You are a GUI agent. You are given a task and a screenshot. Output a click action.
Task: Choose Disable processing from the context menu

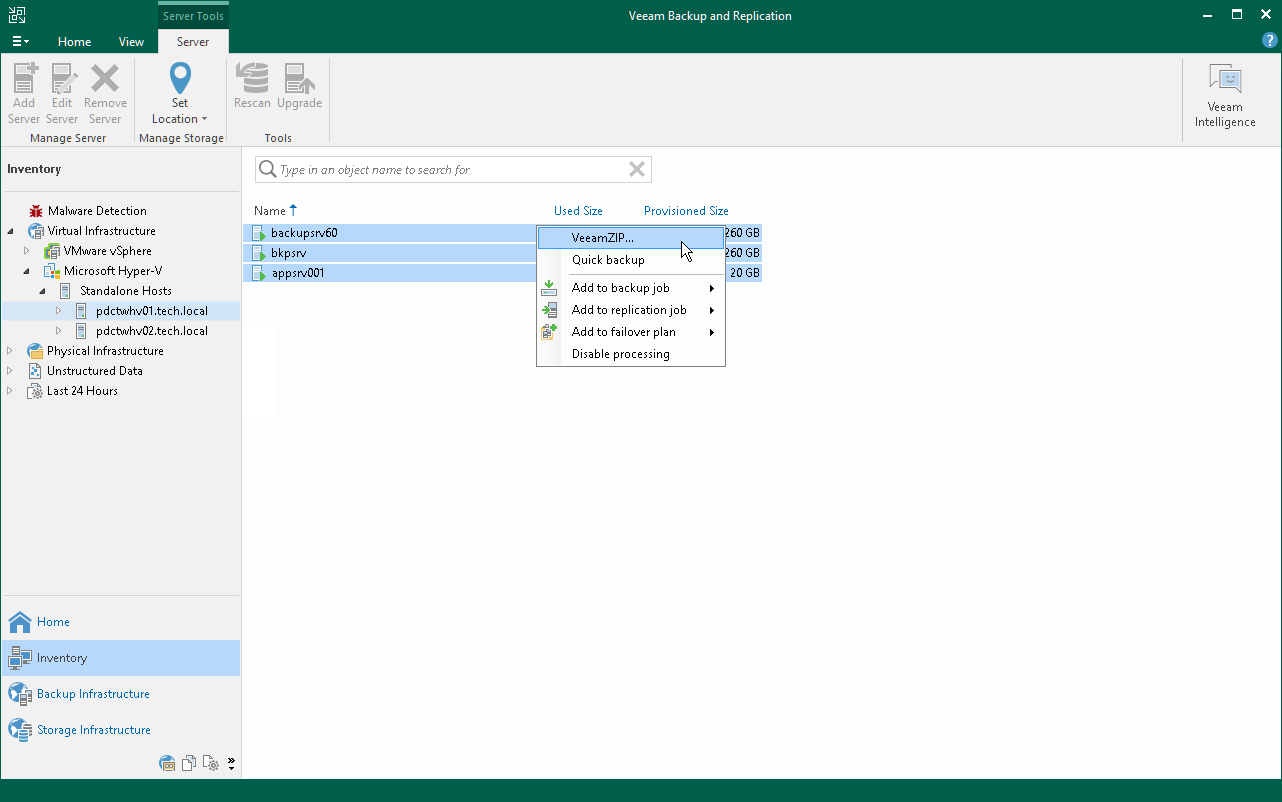pyautogui.click(x=631, y=354)
